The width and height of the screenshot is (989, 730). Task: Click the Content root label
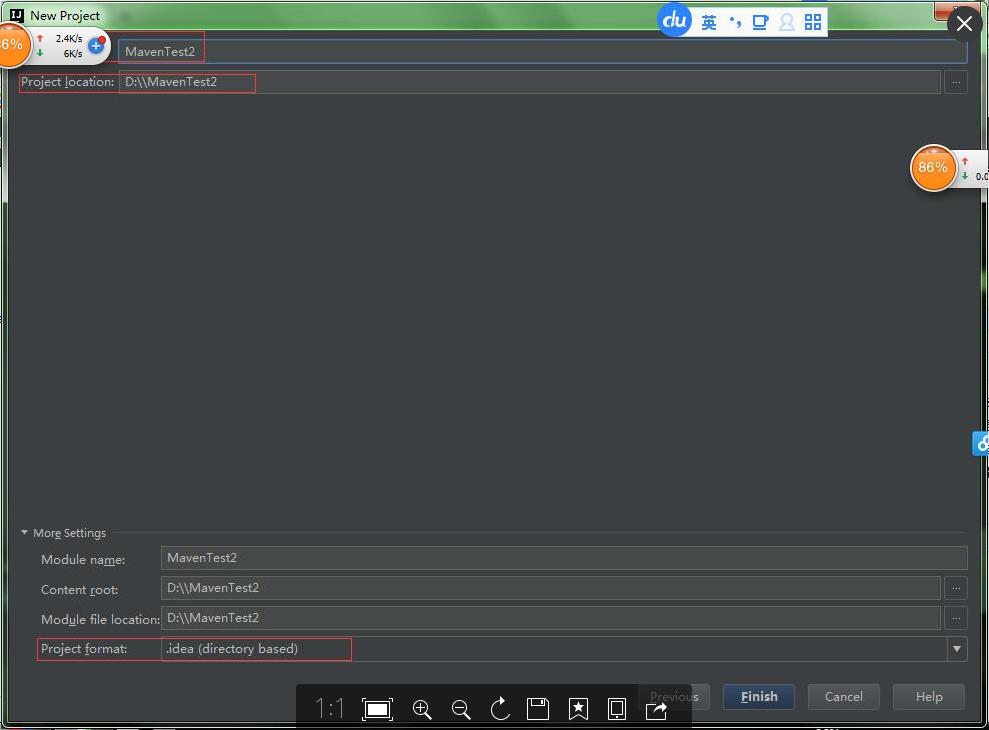pos(79,590)
